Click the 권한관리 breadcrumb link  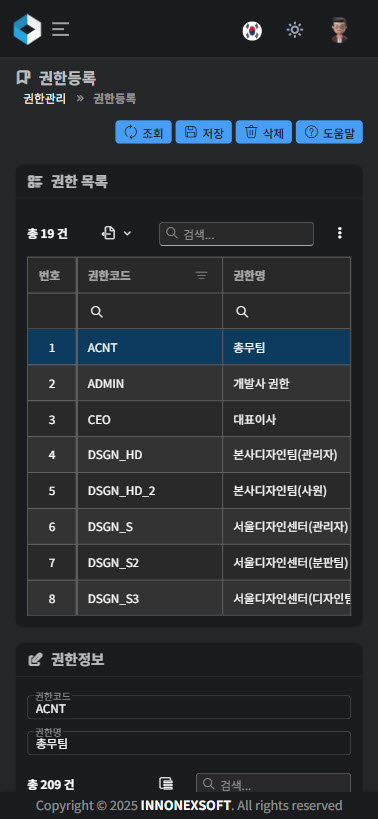pos(45,99)
